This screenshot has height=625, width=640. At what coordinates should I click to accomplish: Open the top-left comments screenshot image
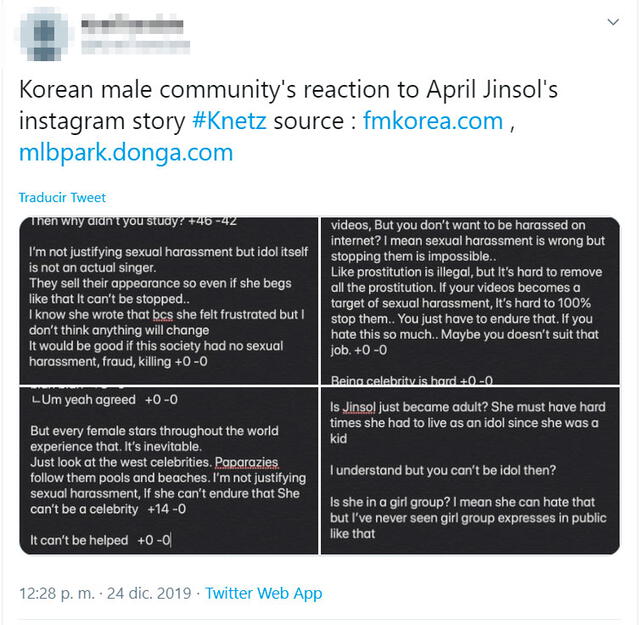pos(169,300)
